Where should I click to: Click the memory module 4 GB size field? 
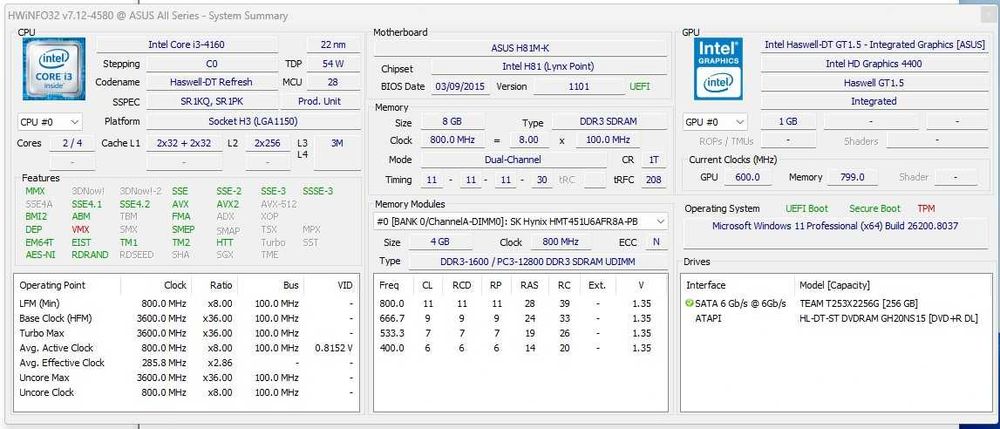[x=440, y=242]
